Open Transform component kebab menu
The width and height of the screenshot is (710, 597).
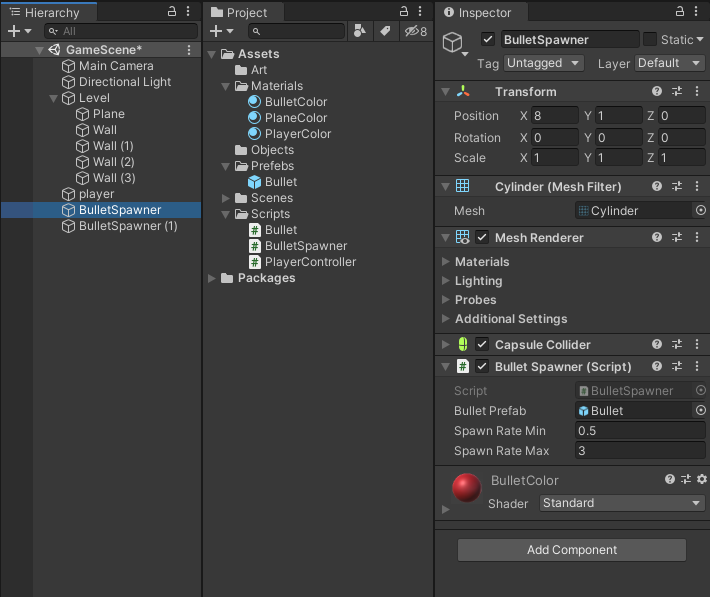click(x=697, y=91)
